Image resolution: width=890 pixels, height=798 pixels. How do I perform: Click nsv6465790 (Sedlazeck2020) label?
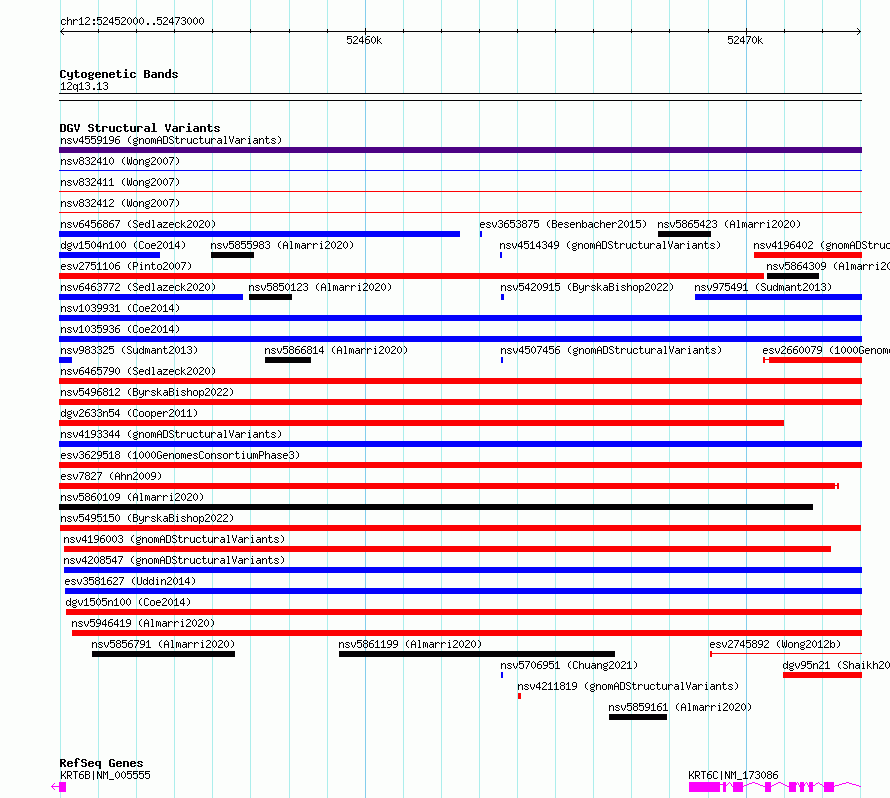pyautogui.click(x=138, y=371)
